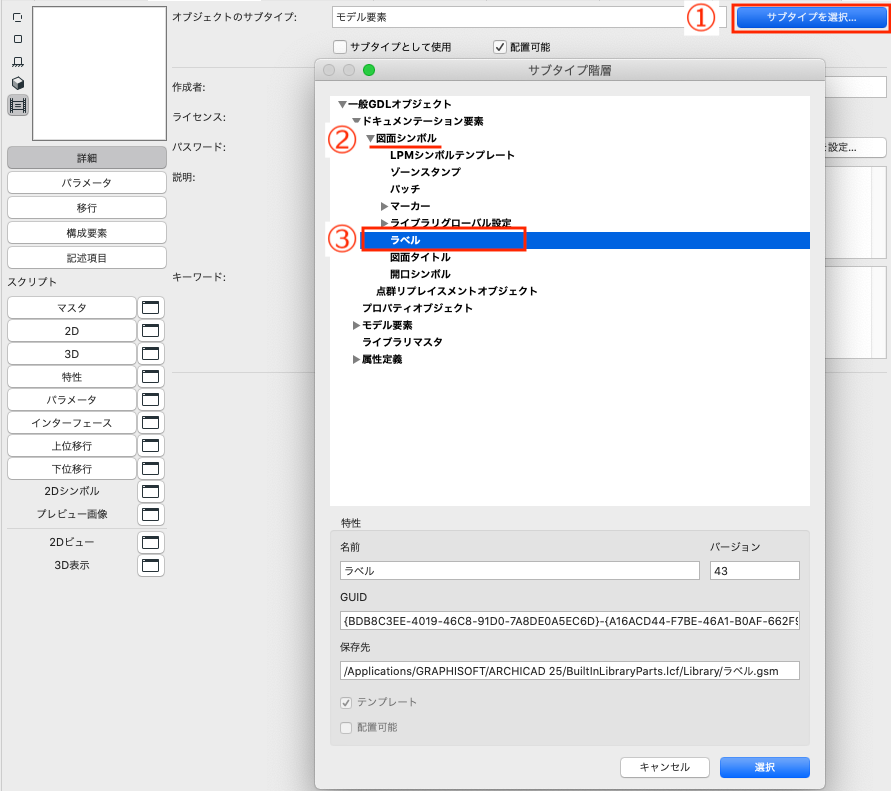Select 図面タイトル tree item
Screen dimensions: 891x791
point(420,257)
